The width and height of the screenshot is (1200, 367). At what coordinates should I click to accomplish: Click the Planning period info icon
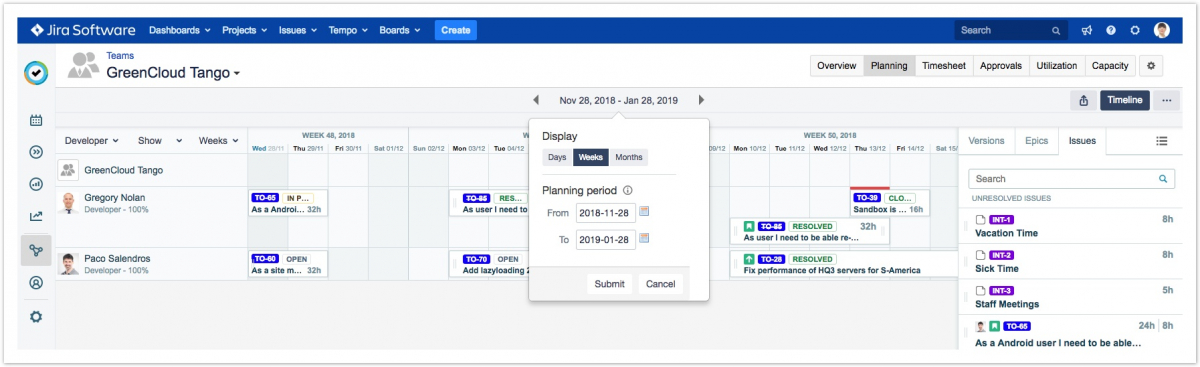tap(628, 190)
